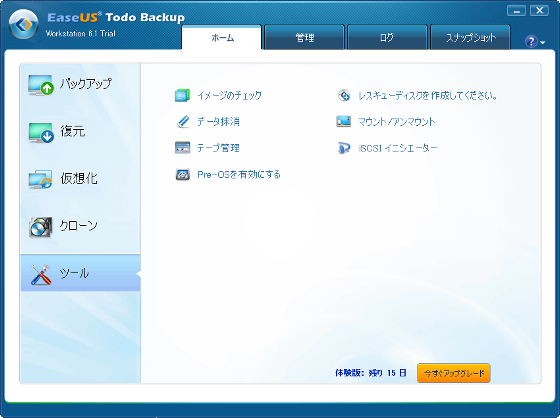This screenshot has width=560, height=418.
Task: Open the ログ tab
Action: click(388, 37)
